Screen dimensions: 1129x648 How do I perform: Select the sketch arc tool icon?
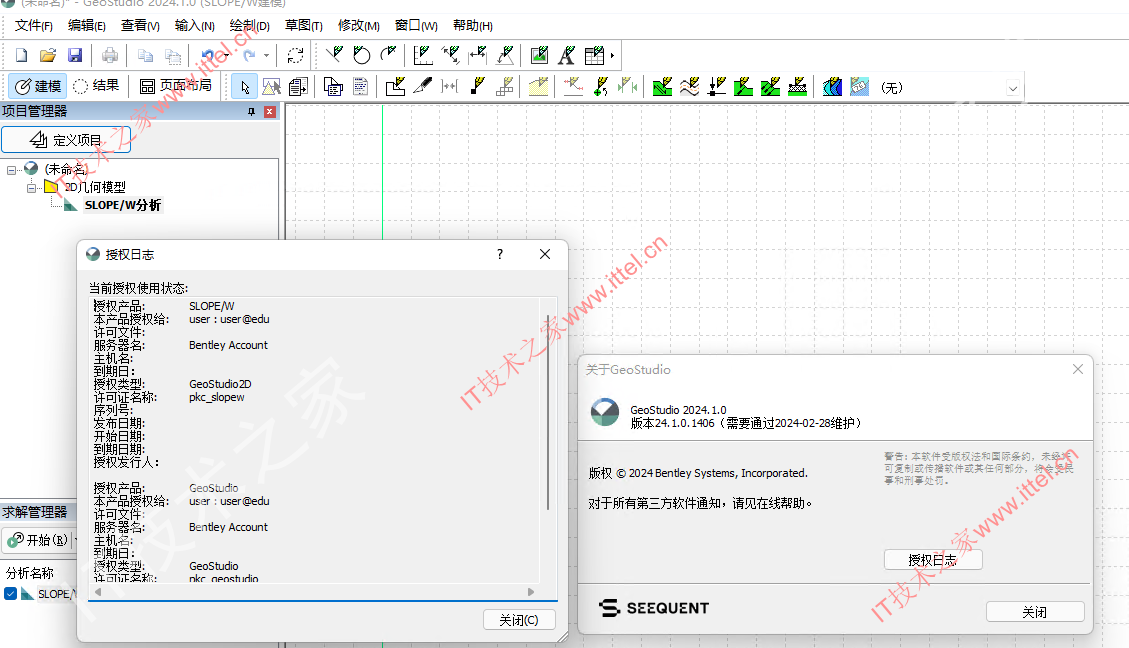(389, 55)
